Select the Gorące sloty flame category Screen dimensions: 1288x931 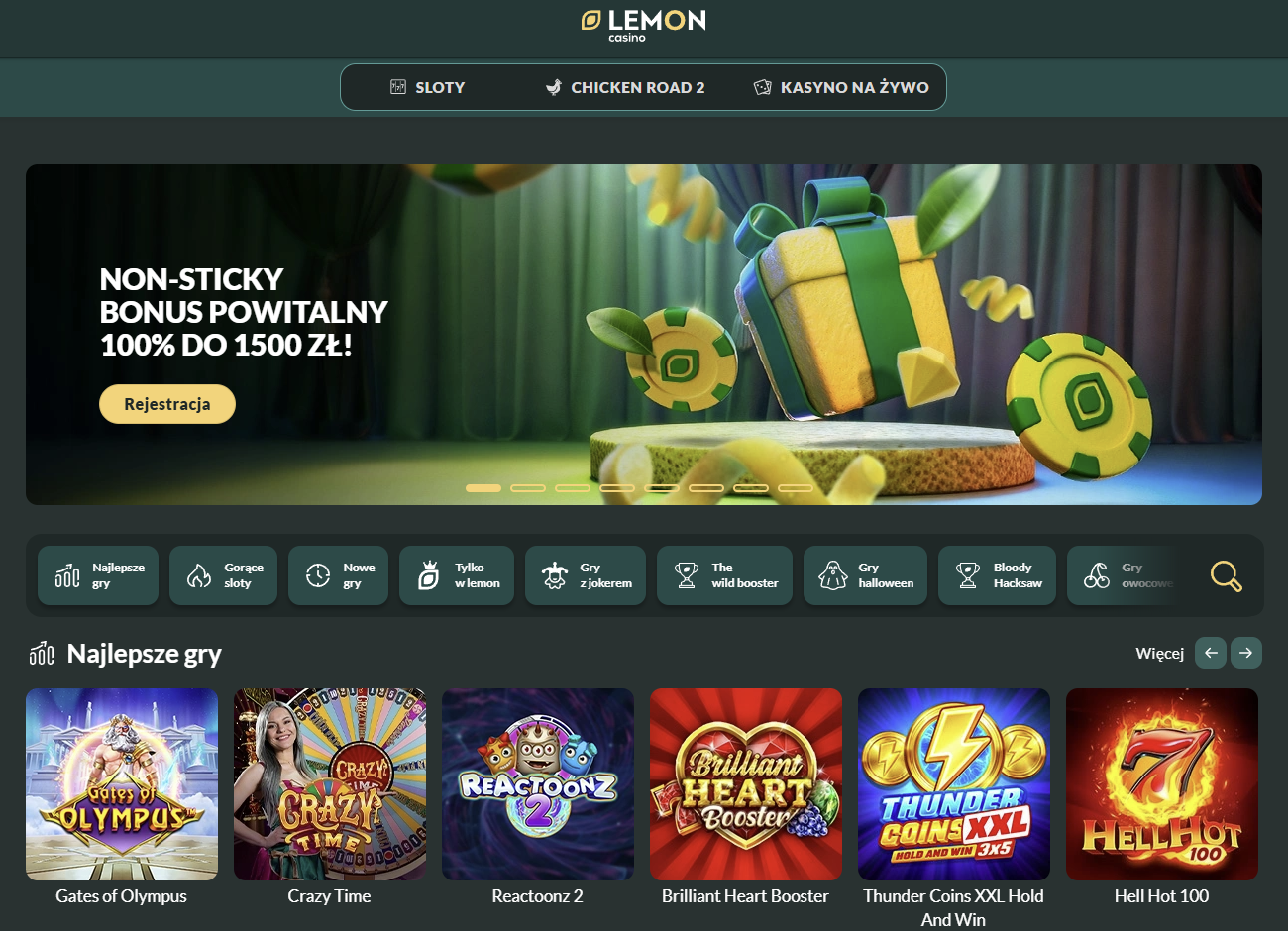pyautogui.click(x=223, y=575)
